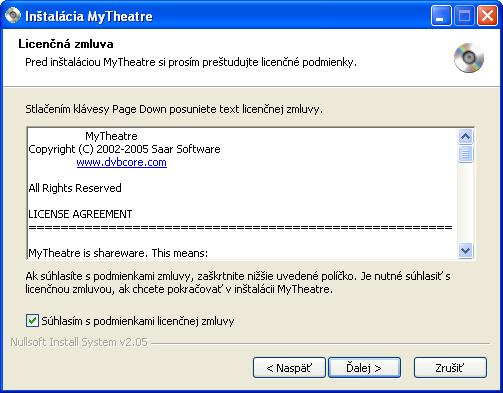Click the large CD icon in header
This screenshot has width=503, height=393.
469,58
